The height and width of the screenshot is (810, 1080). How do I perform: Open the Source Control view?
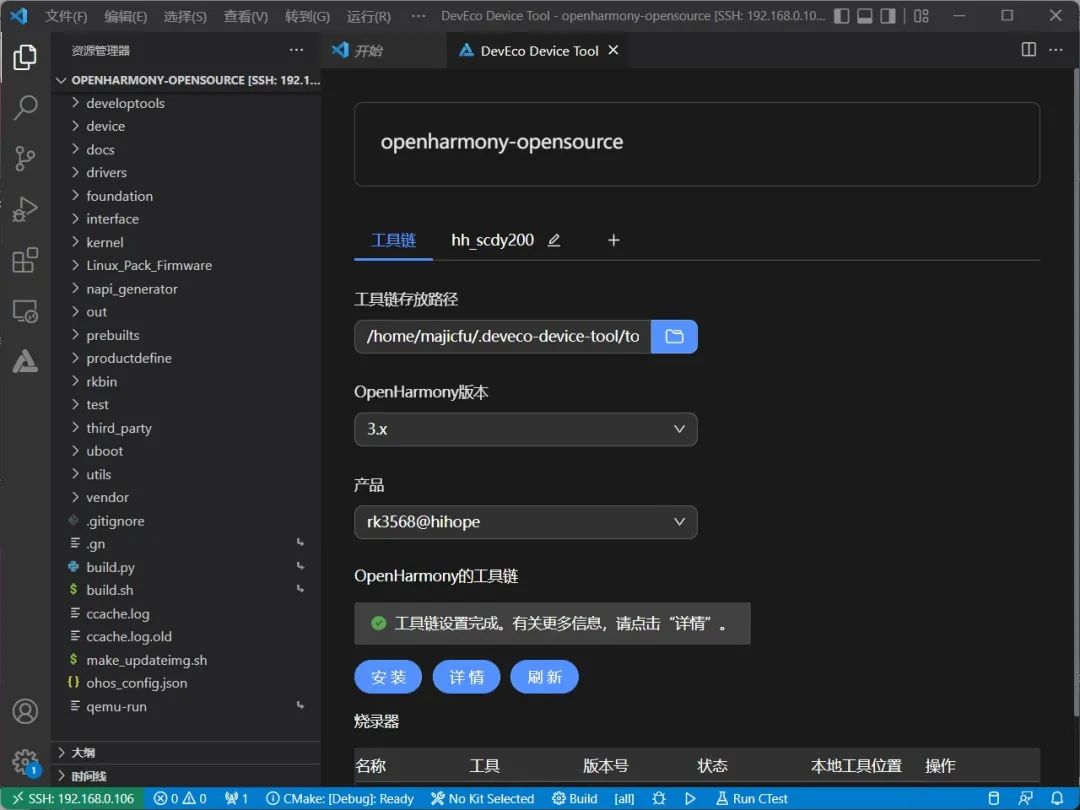coord(25,158)
